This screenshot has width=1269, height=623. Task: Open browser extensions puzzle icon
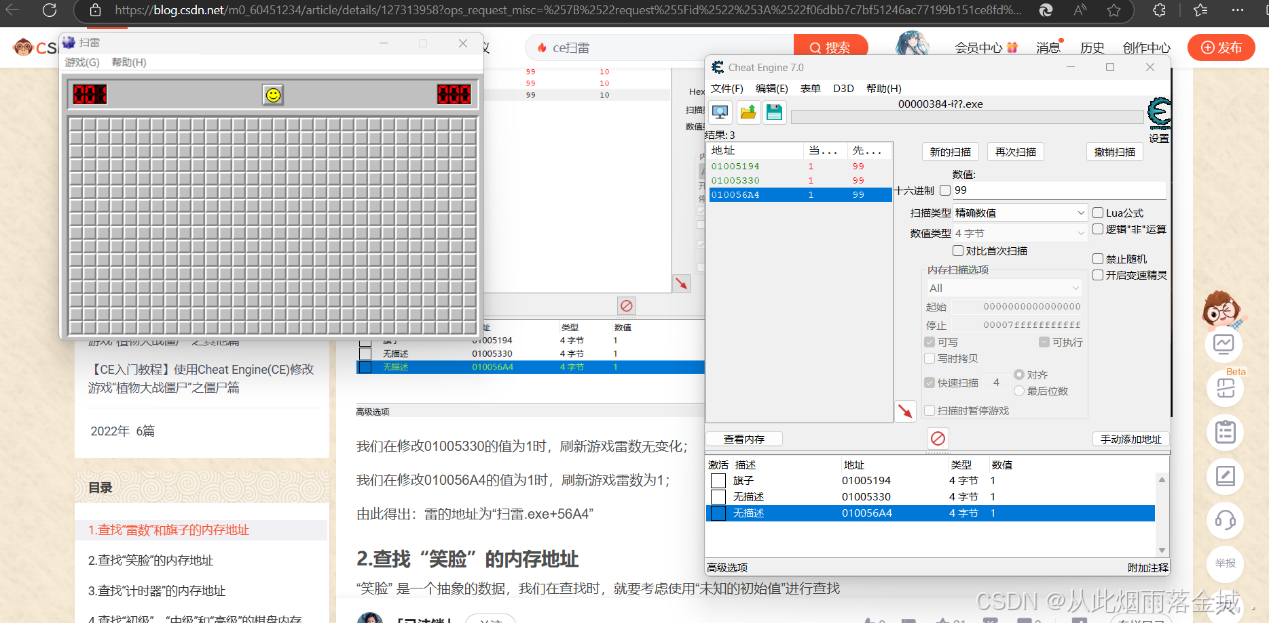[1158, 10]
